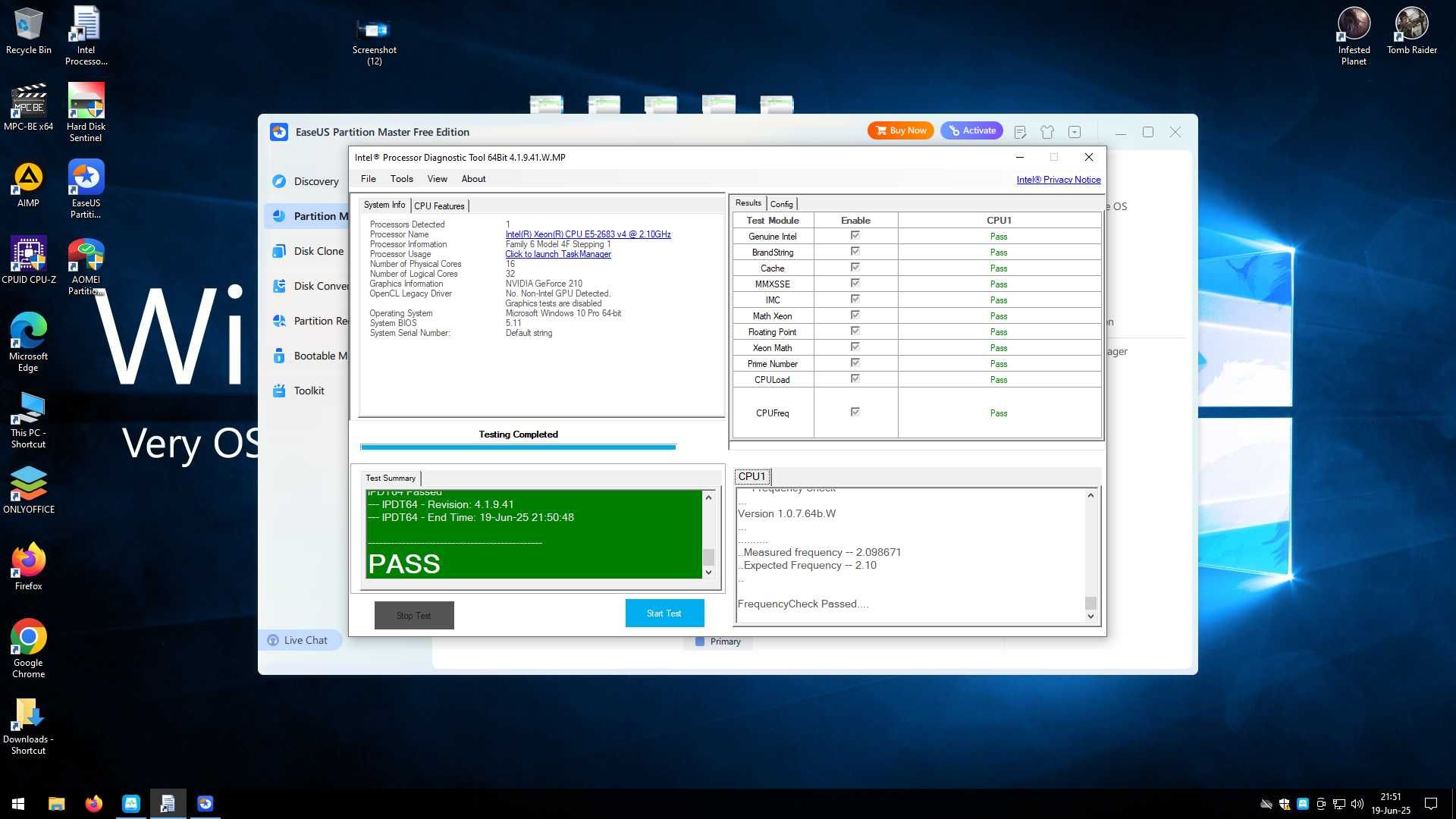This screenshot has width=1456, height=819.
Task: Open EaseUS Partition desktop shortcut
Action: [86, 189]
